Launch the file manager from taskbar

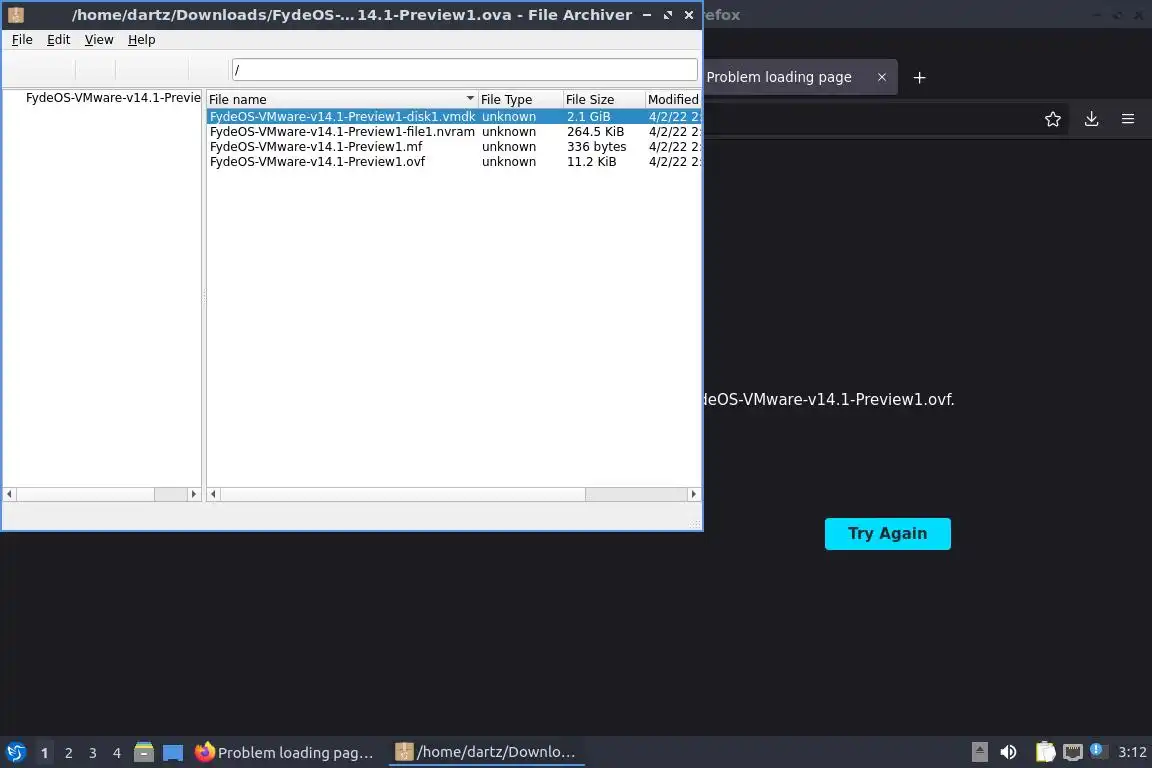click(144, 752)
